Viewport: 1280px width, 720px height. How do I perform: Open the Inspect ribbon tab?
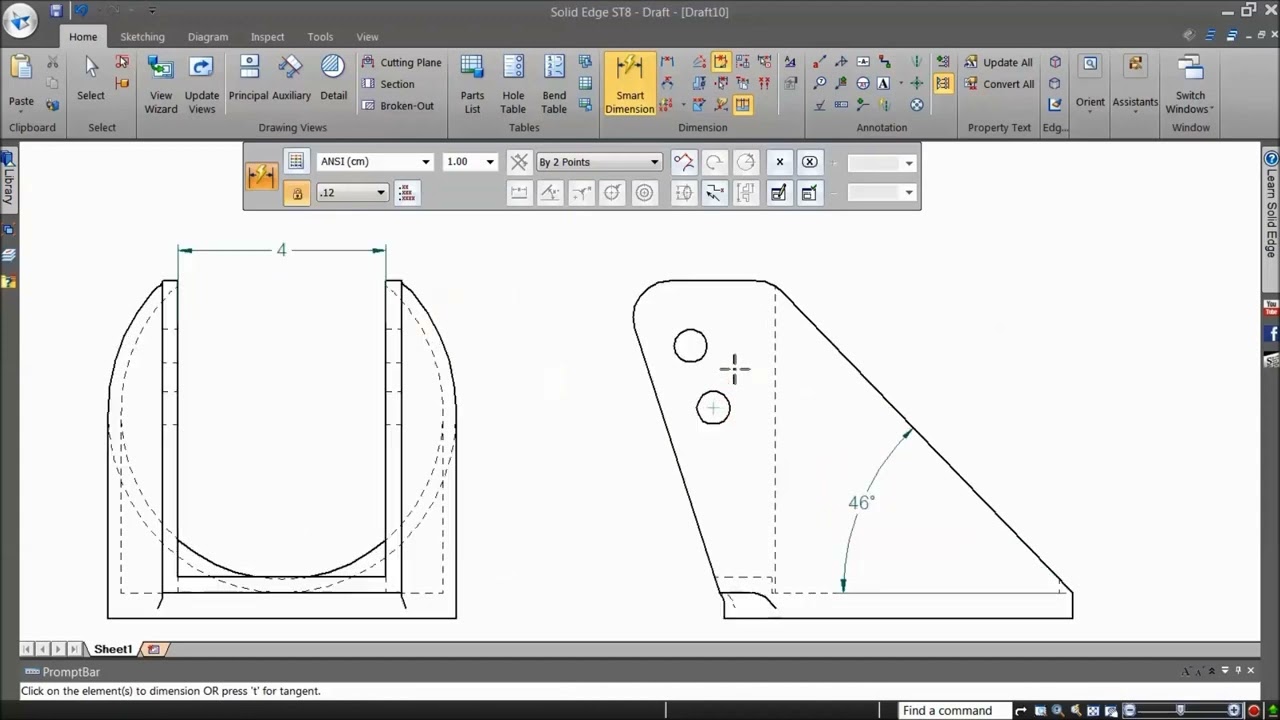[x=267, y=37]
